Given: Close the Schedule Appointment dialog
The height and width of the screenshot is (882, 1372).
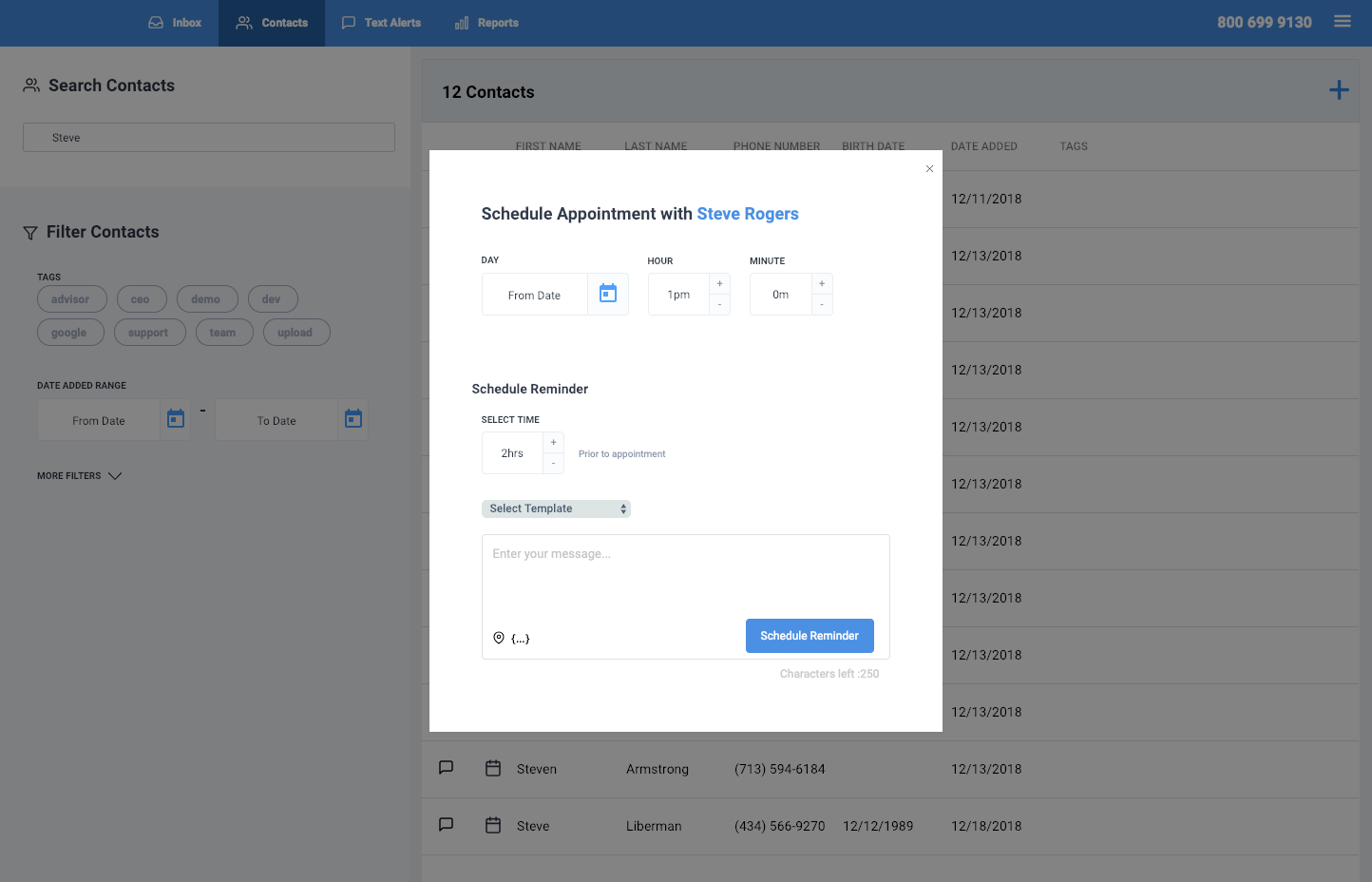Looking at the screenshot, I should pyautogui.click(x=929, y=168).
